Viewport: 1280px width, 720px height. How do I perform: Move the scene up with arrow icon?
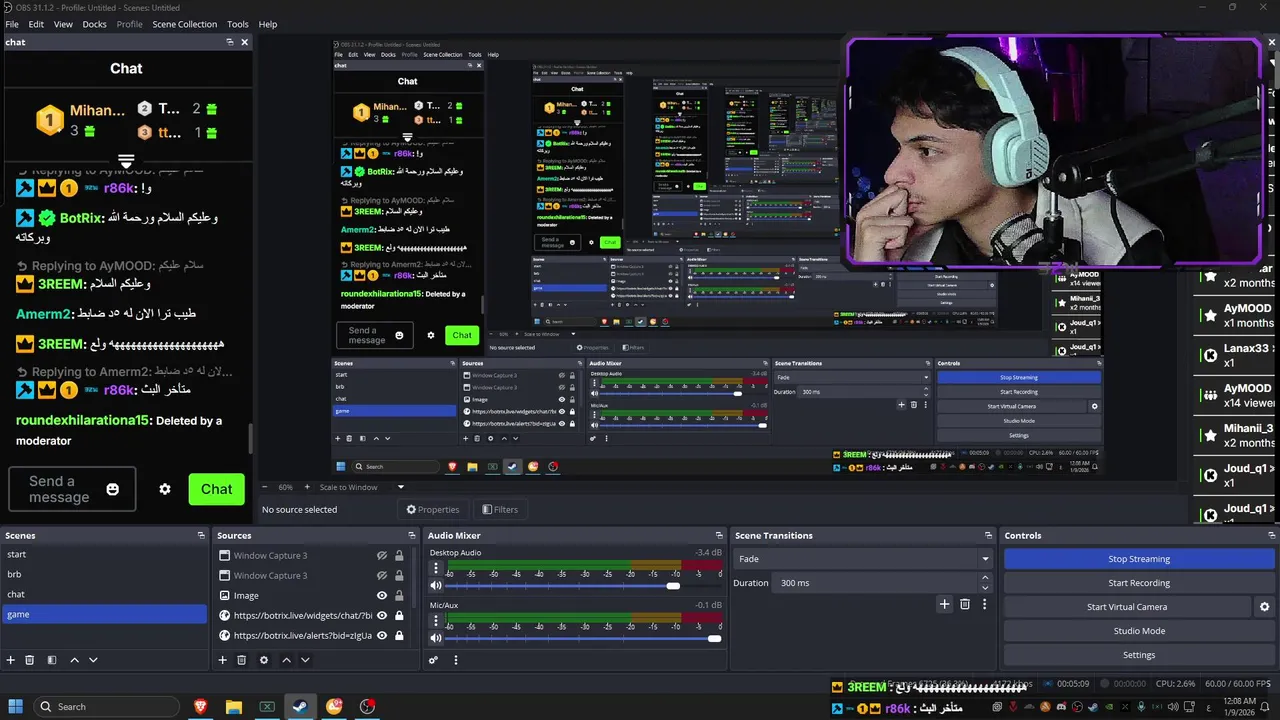coord(74,660)
